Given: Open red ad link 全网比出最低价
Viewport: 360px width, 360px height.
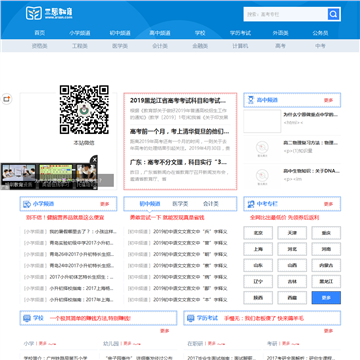Looking at the screenshot, I should 284,218.
